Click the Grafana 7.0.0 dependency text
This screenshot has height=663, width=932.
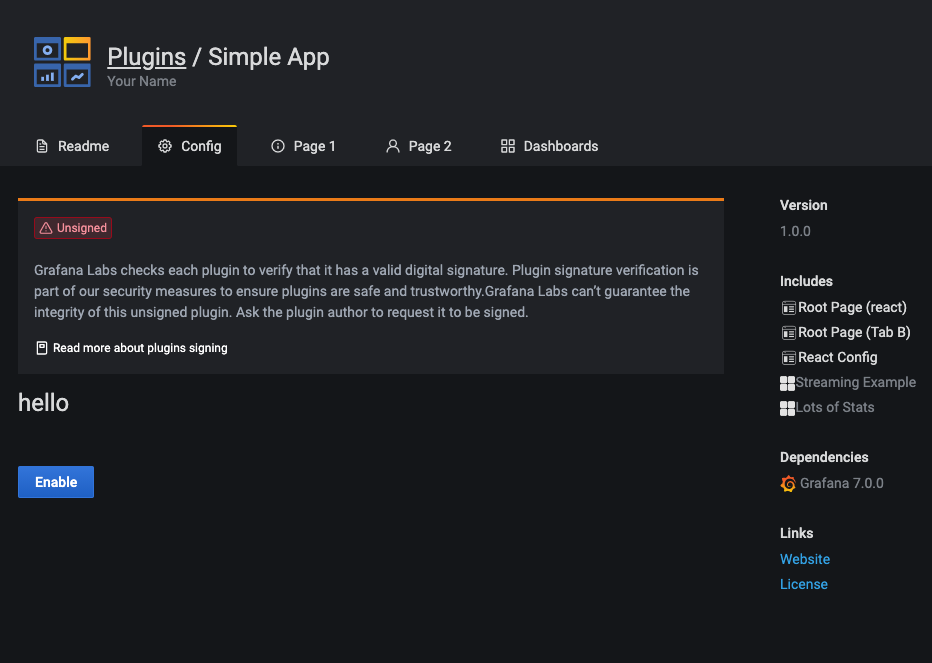click(842, 483)
